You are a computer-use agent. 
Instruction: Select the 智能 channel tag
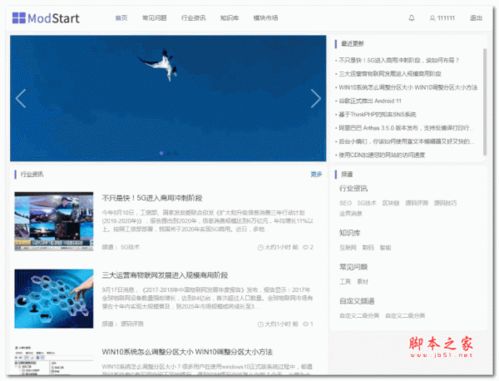385,247
